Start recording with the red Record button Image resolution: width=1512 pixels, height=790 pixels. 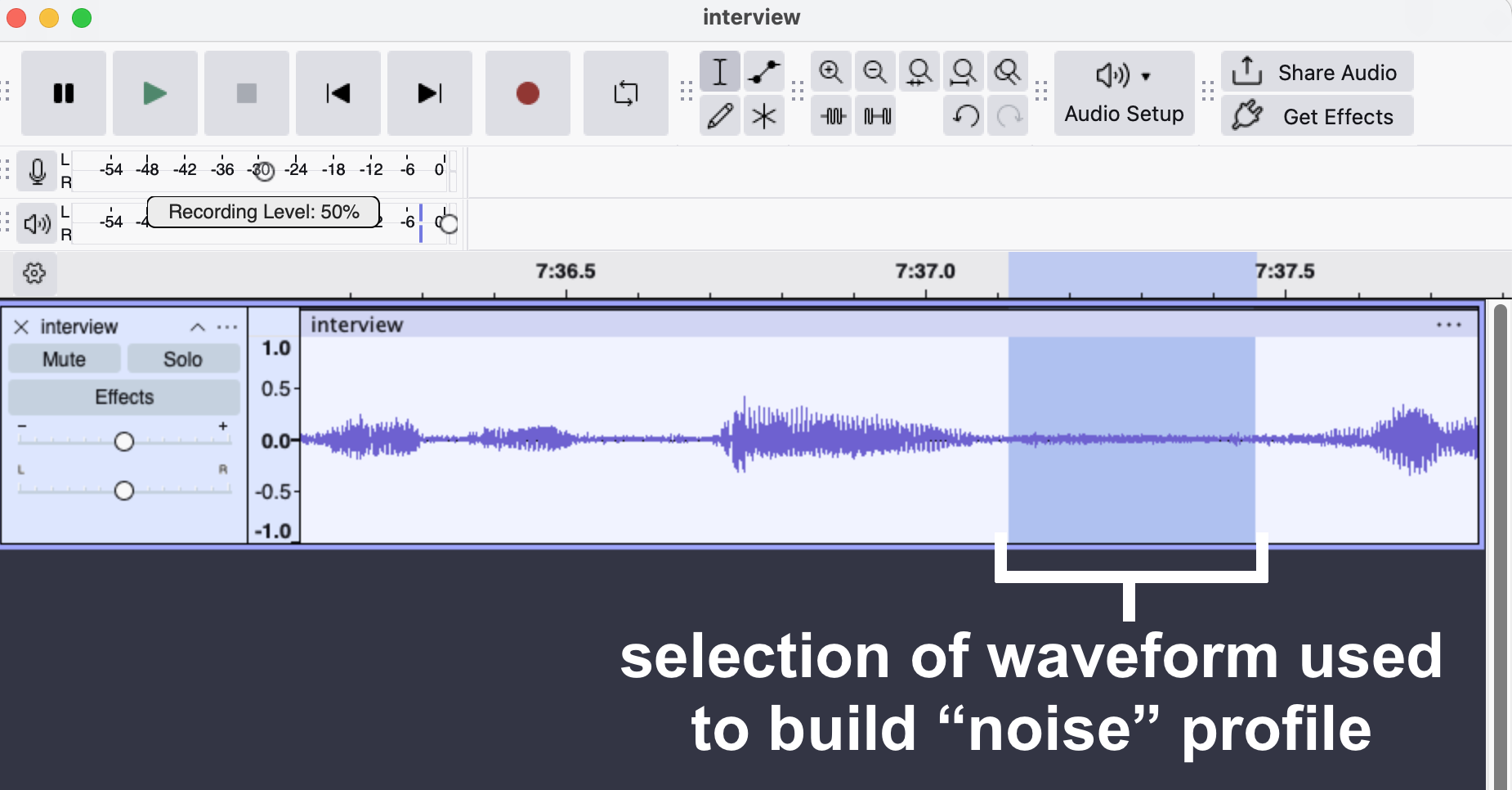click(528, 93)
